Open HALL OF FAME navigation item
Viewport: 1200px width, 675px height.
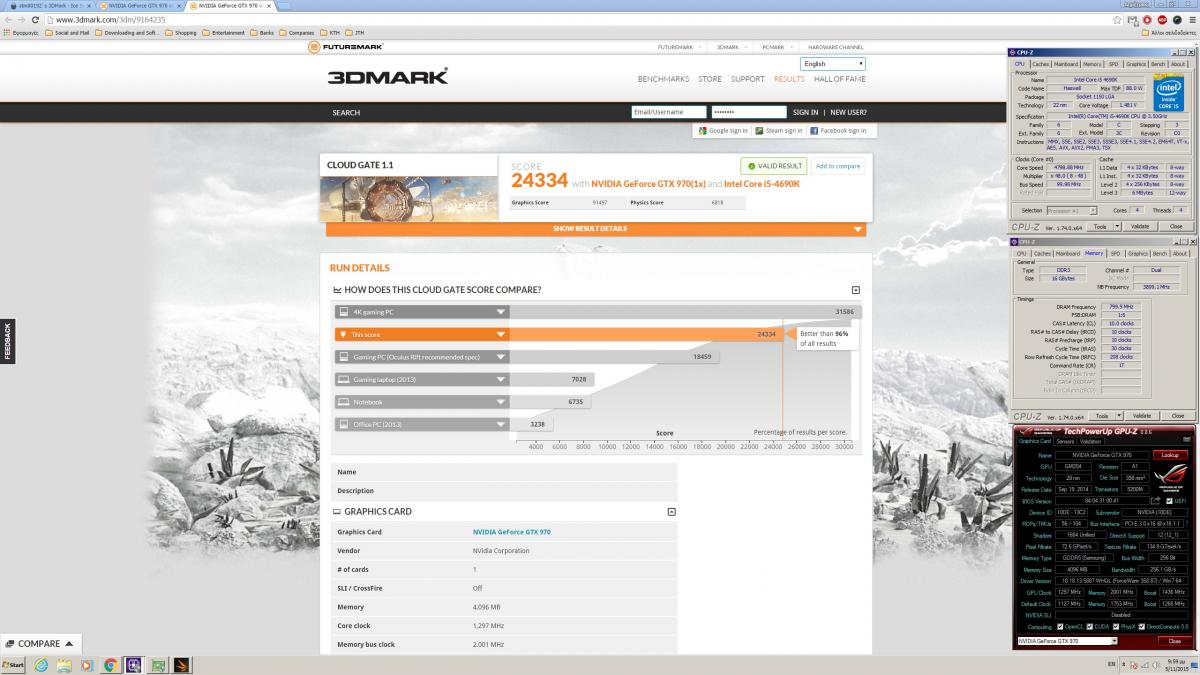[x=840, y=79]
